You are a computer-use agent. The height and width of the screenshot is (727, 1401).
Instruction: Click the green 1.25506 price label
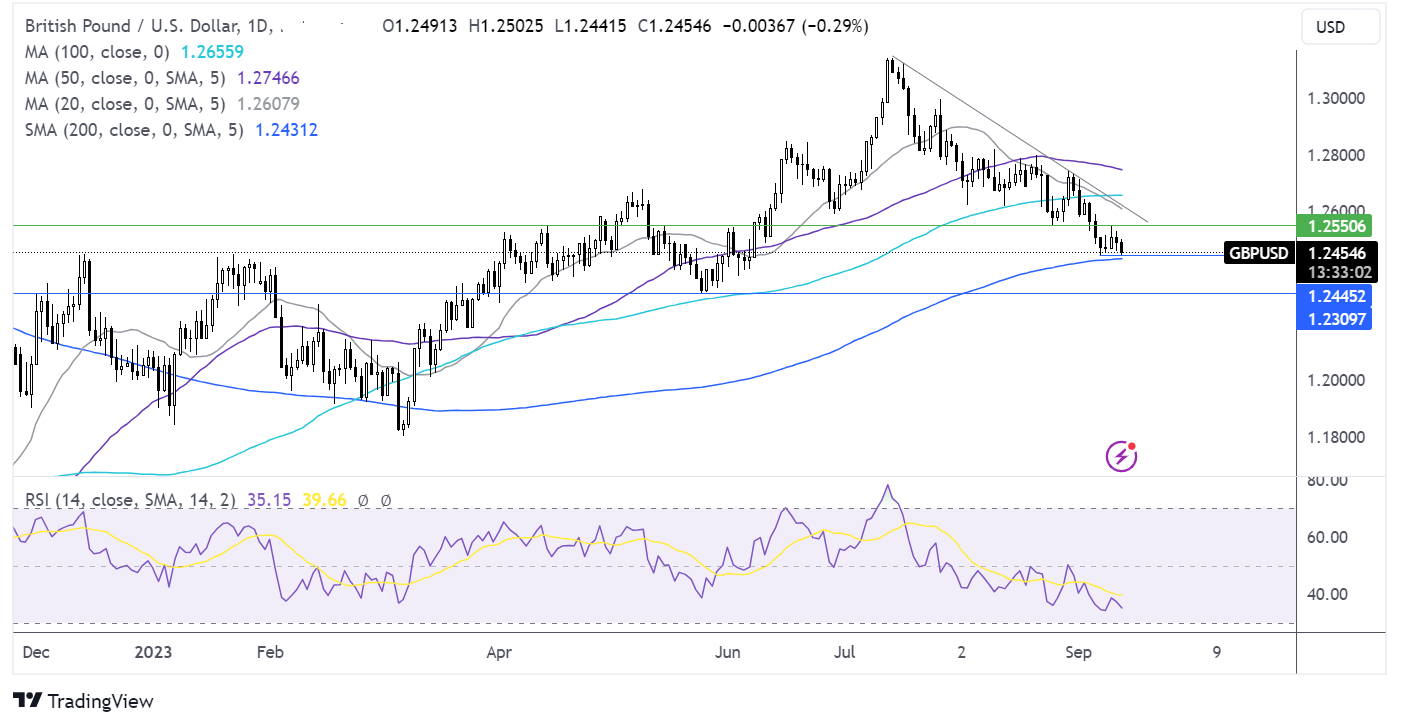[x=1333, y=226]
